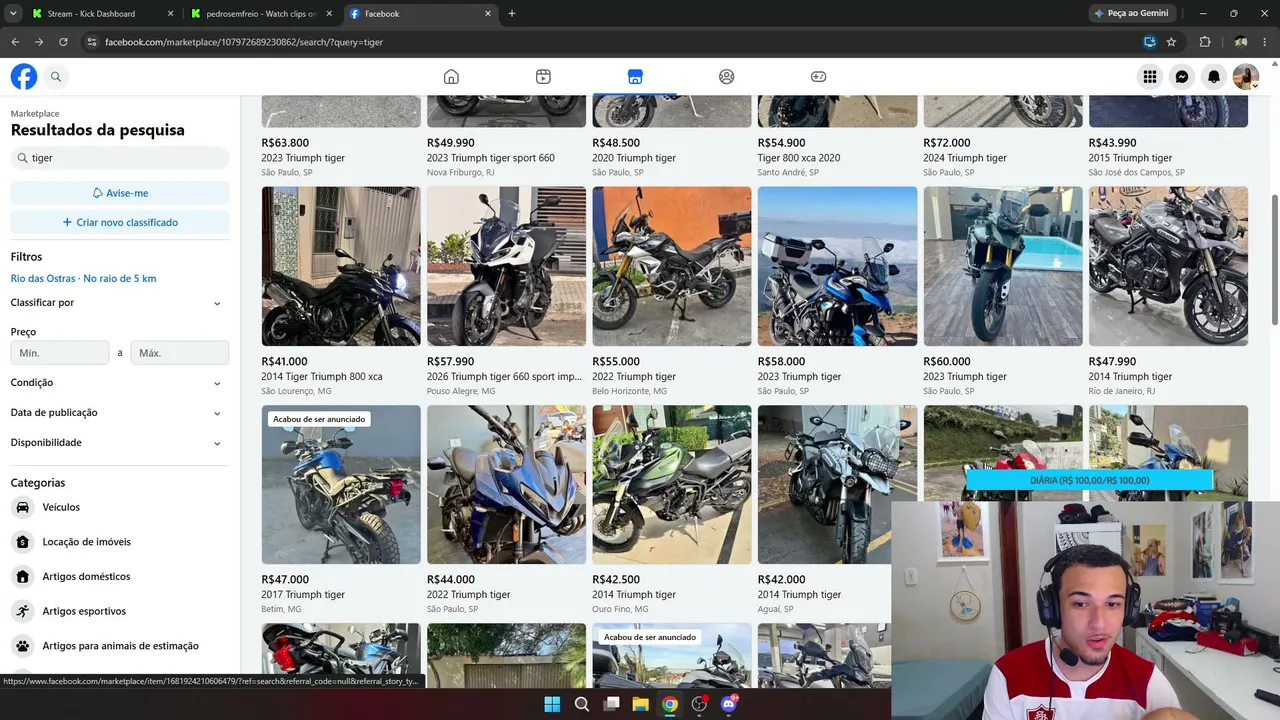Viewport: 1280px width, 720px height.
Task: Open the Chrome tab search dropdown arrow
Action: pyautogui.click(x=13, y=14)
